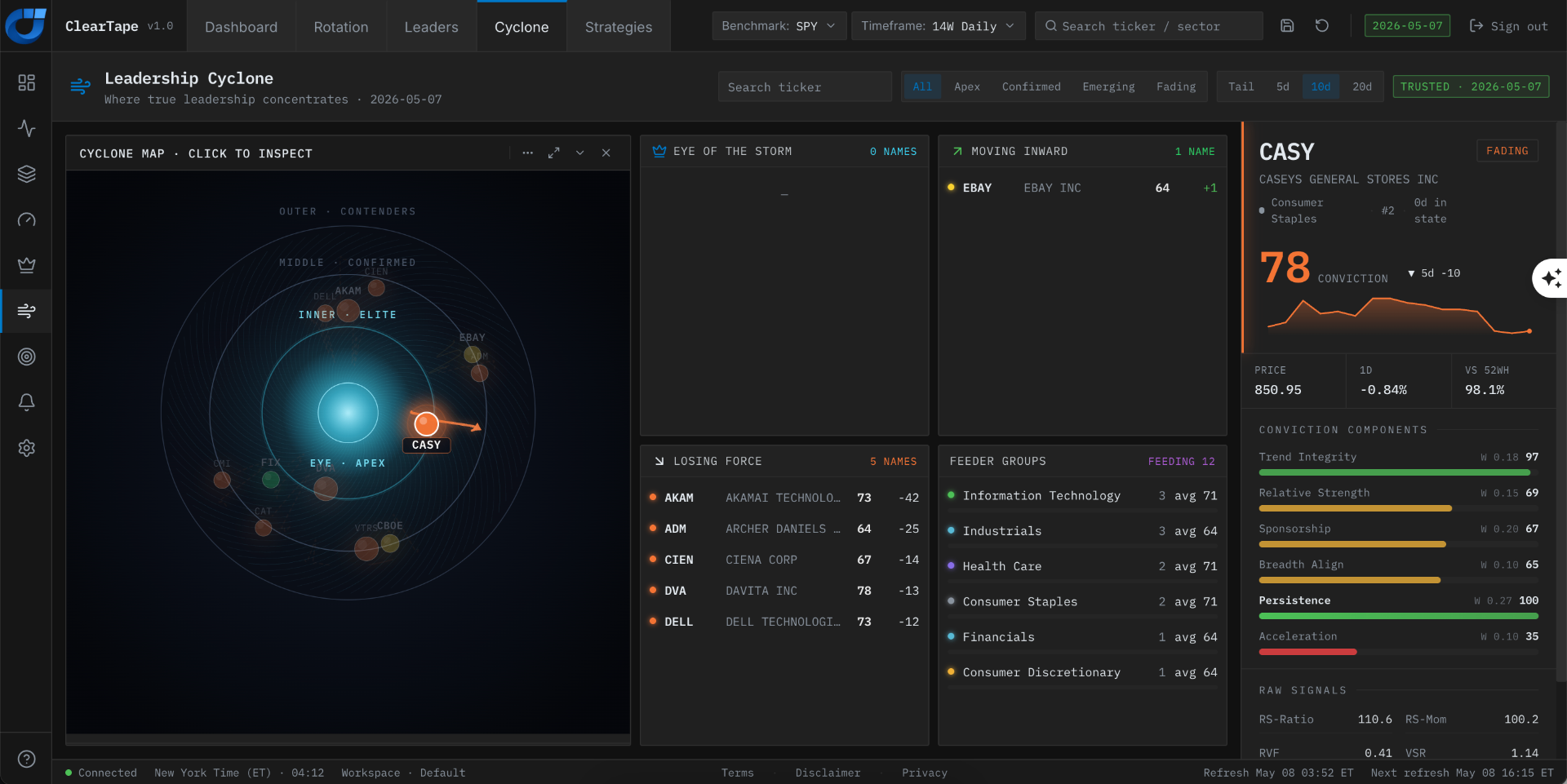Open the Benchmark SPY dropdown
Image resolution: width=1567 pixels, height=784 pixels.
click(x=779, y=26)
